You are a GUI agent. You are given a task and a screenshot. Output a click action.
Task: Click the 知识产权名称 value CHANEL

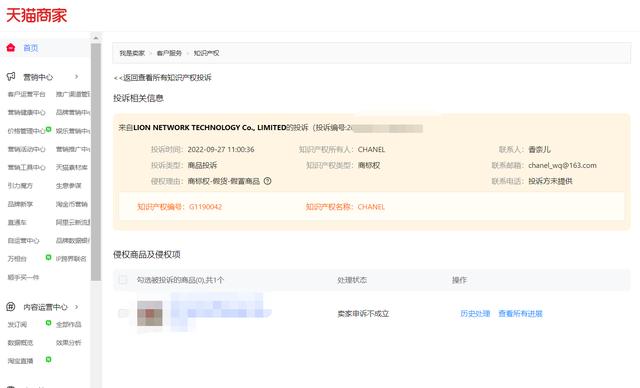click(371, 207)
